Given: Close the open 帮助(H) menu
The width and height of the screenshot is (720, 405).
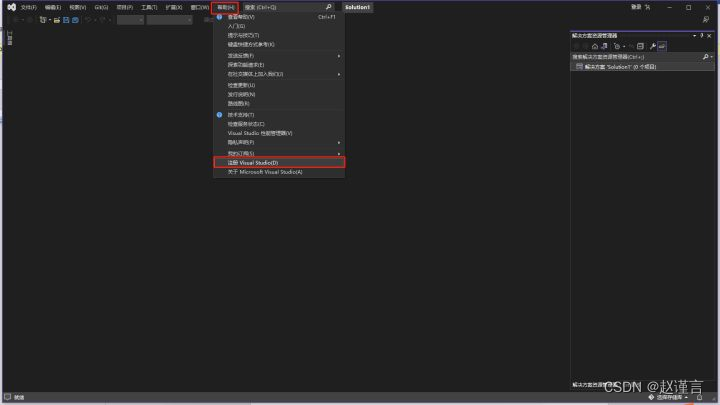Looking at the screenshot, I should click(x=225, y=7).
